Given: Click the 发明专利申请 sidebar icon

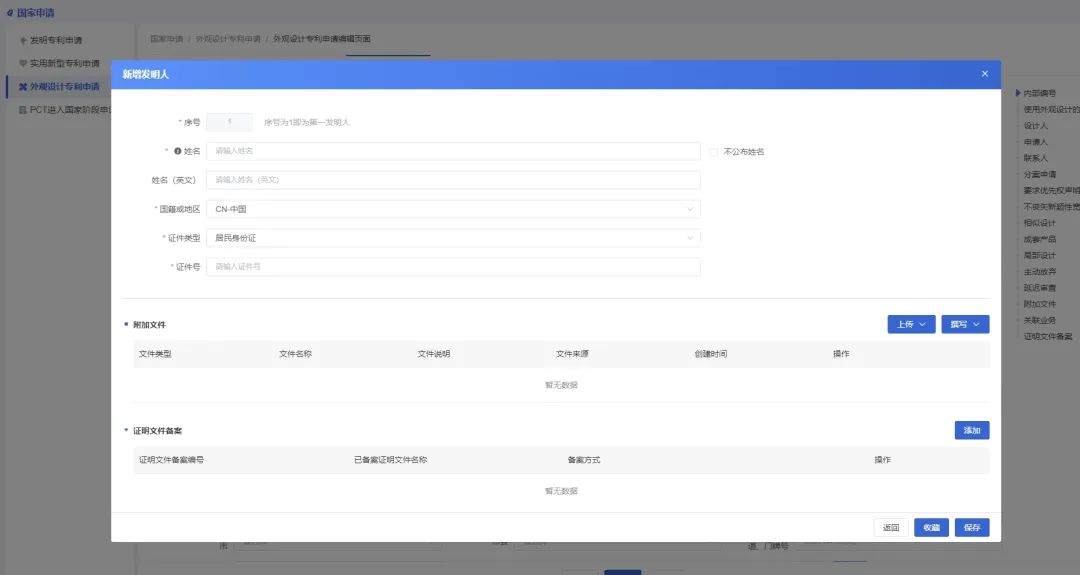Looking at the screenshot, I should 23,41.
